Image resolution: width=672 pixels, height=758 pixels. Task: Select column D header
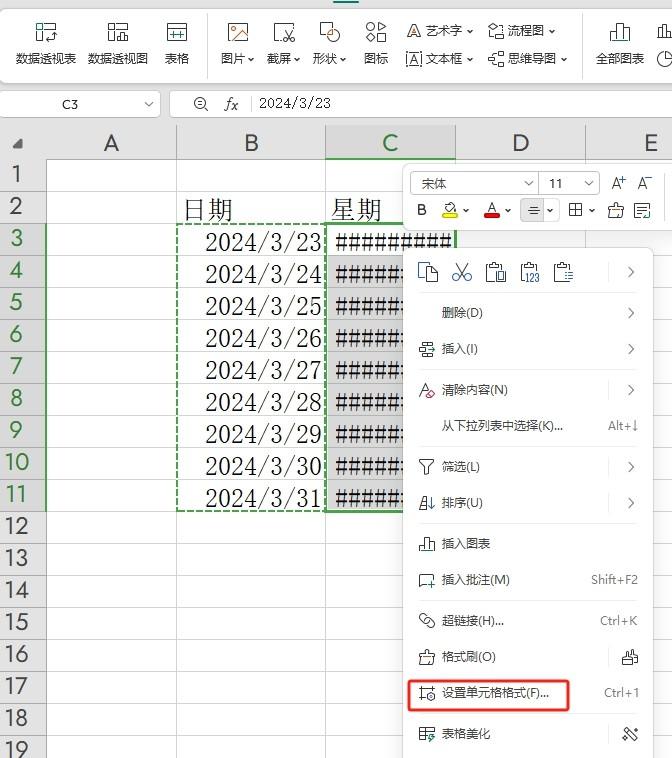point(520,143)
